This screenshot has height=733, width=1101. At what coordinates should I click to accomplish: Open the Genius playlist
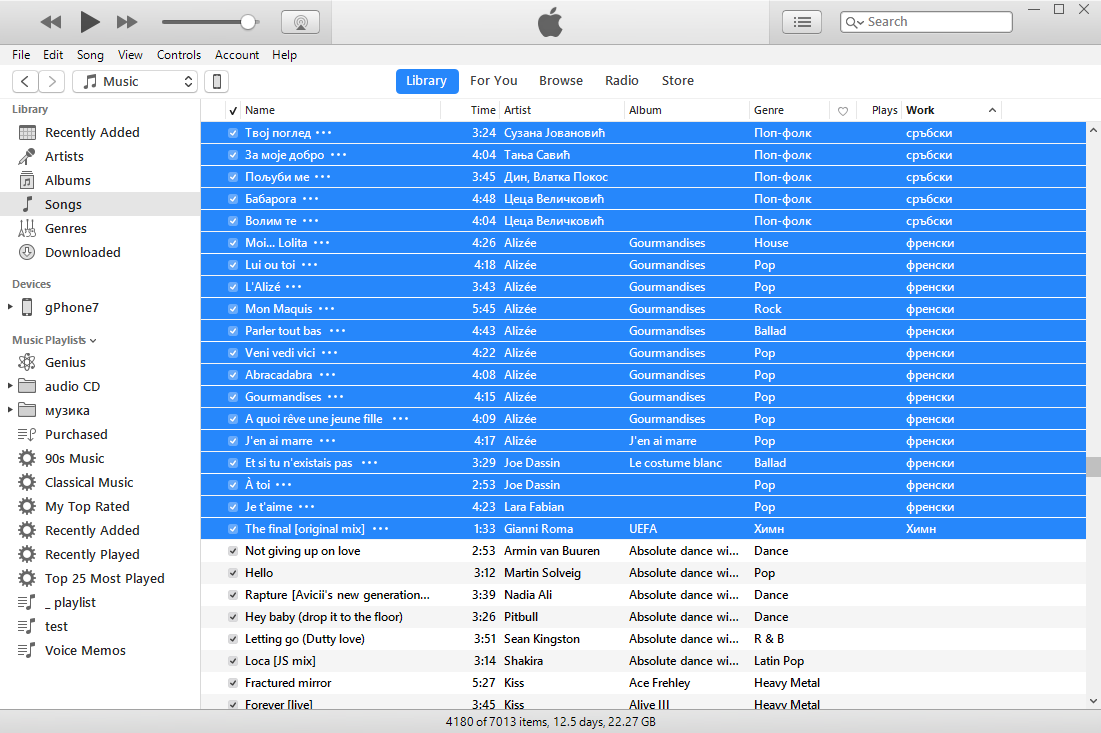[x=65, y=362]
